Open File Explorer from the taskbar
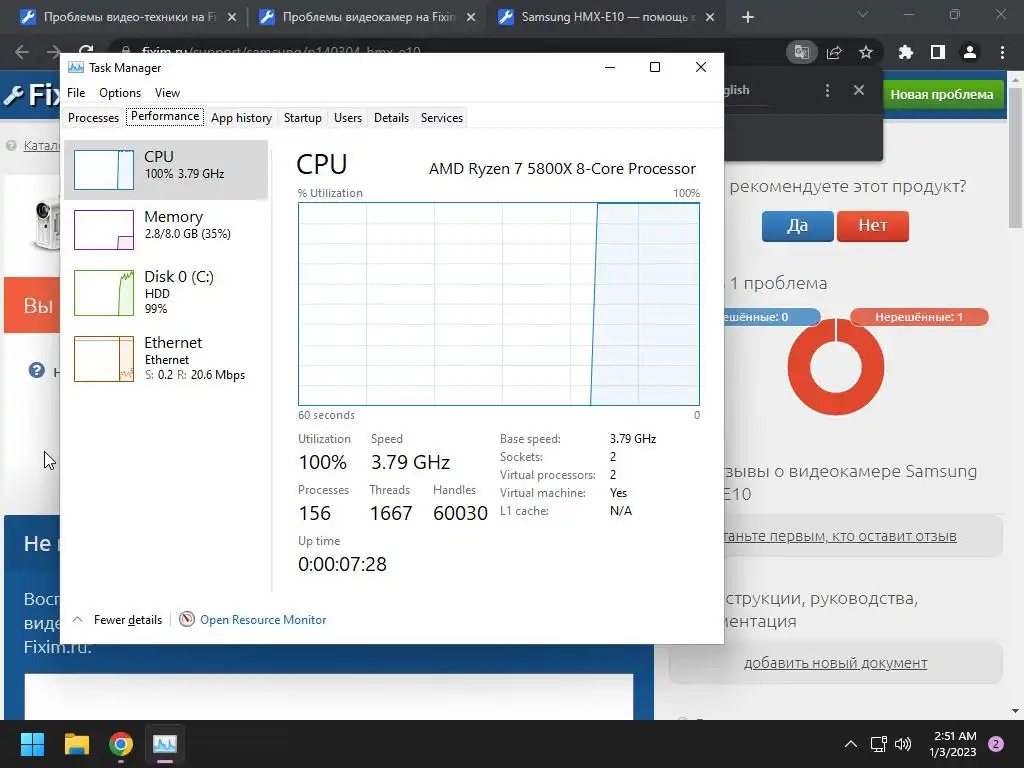Viewport: 1024px width, 768px height. click(76, 744)
